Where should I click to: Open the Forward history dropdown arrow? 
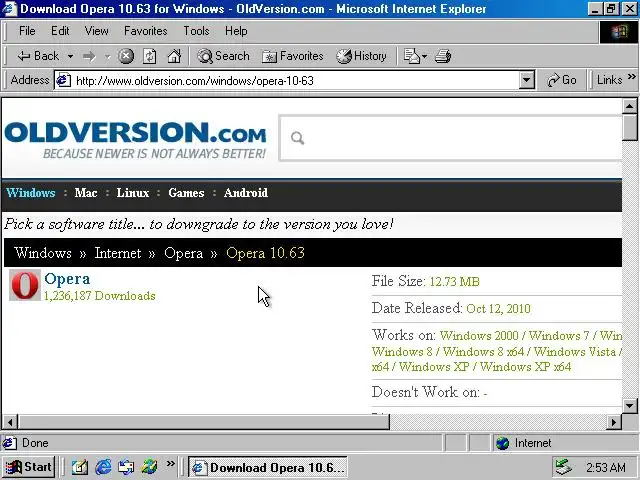click(x=108, y=56)
